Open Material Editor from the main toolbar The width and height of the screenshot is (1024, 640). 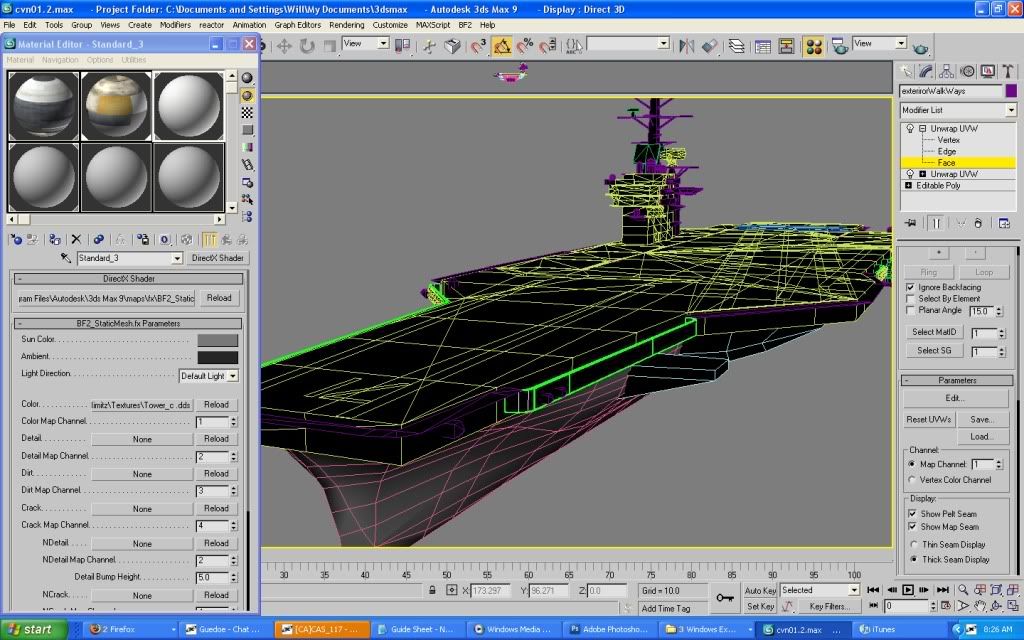point(814,46)
